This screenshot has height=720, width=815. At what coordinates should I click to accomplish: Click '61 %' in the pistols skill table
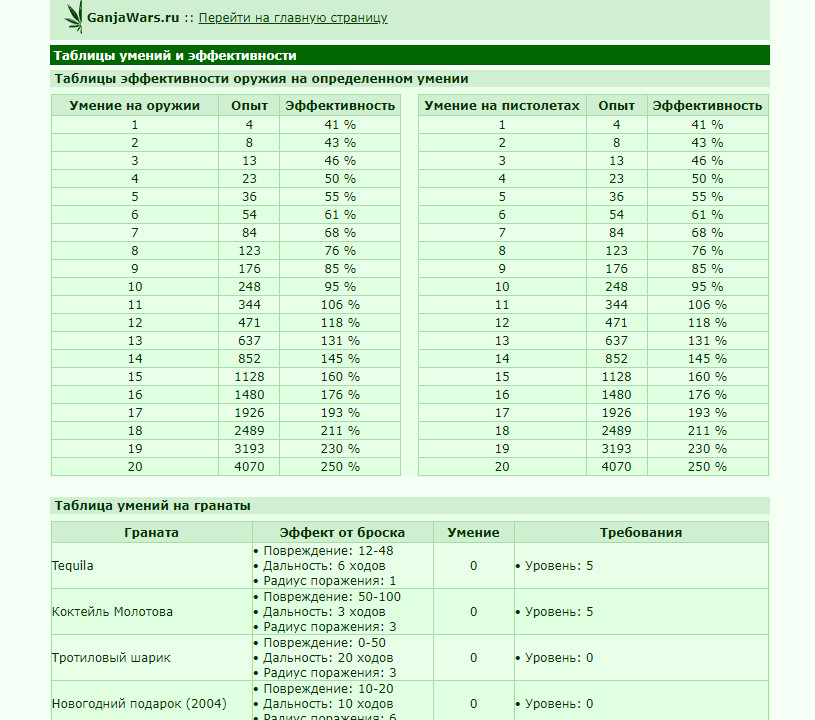point(707,215)
